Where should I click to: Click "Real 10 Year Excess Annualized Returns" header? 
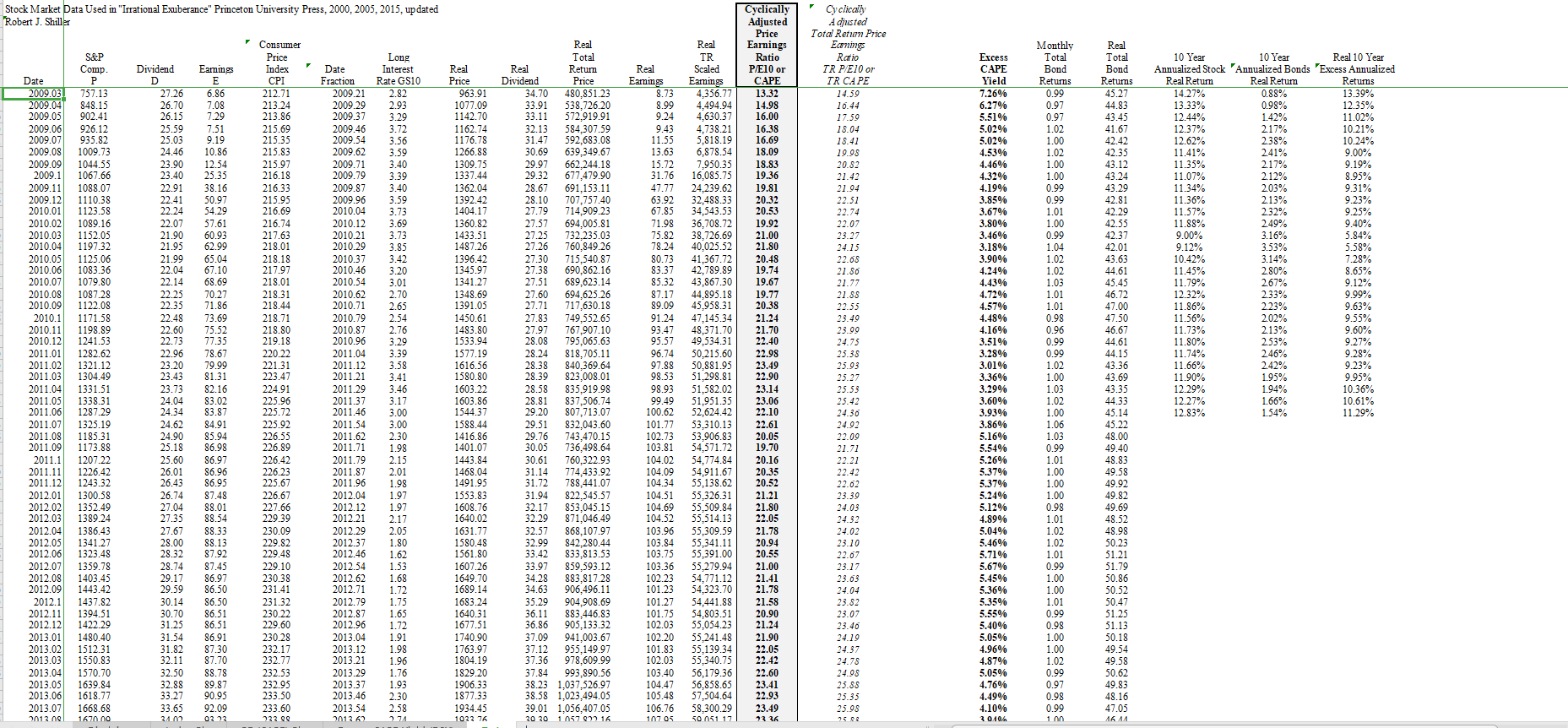pos(1358,69)
